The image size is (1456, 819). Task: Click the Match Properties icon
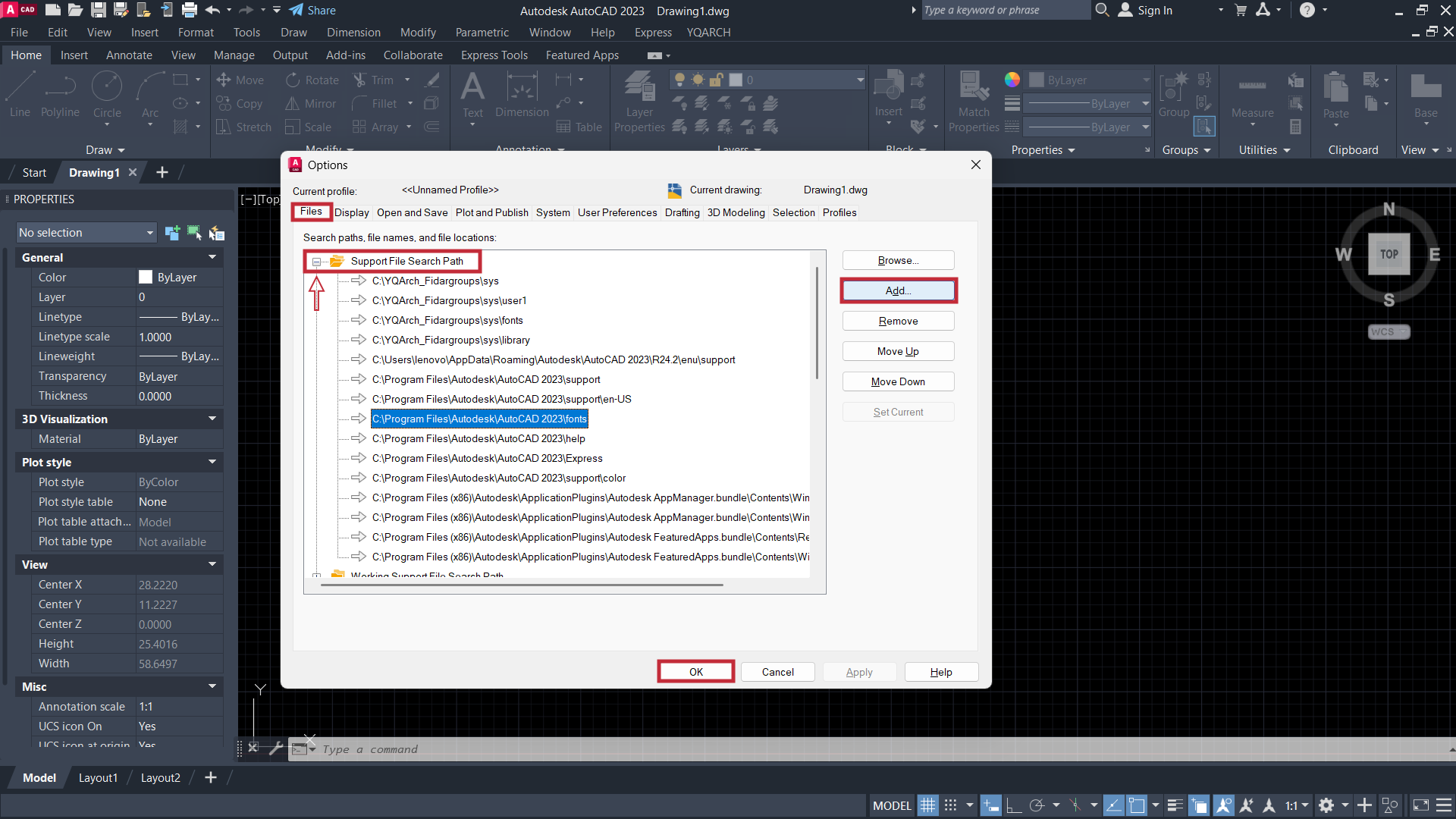[x=974, y=100]
